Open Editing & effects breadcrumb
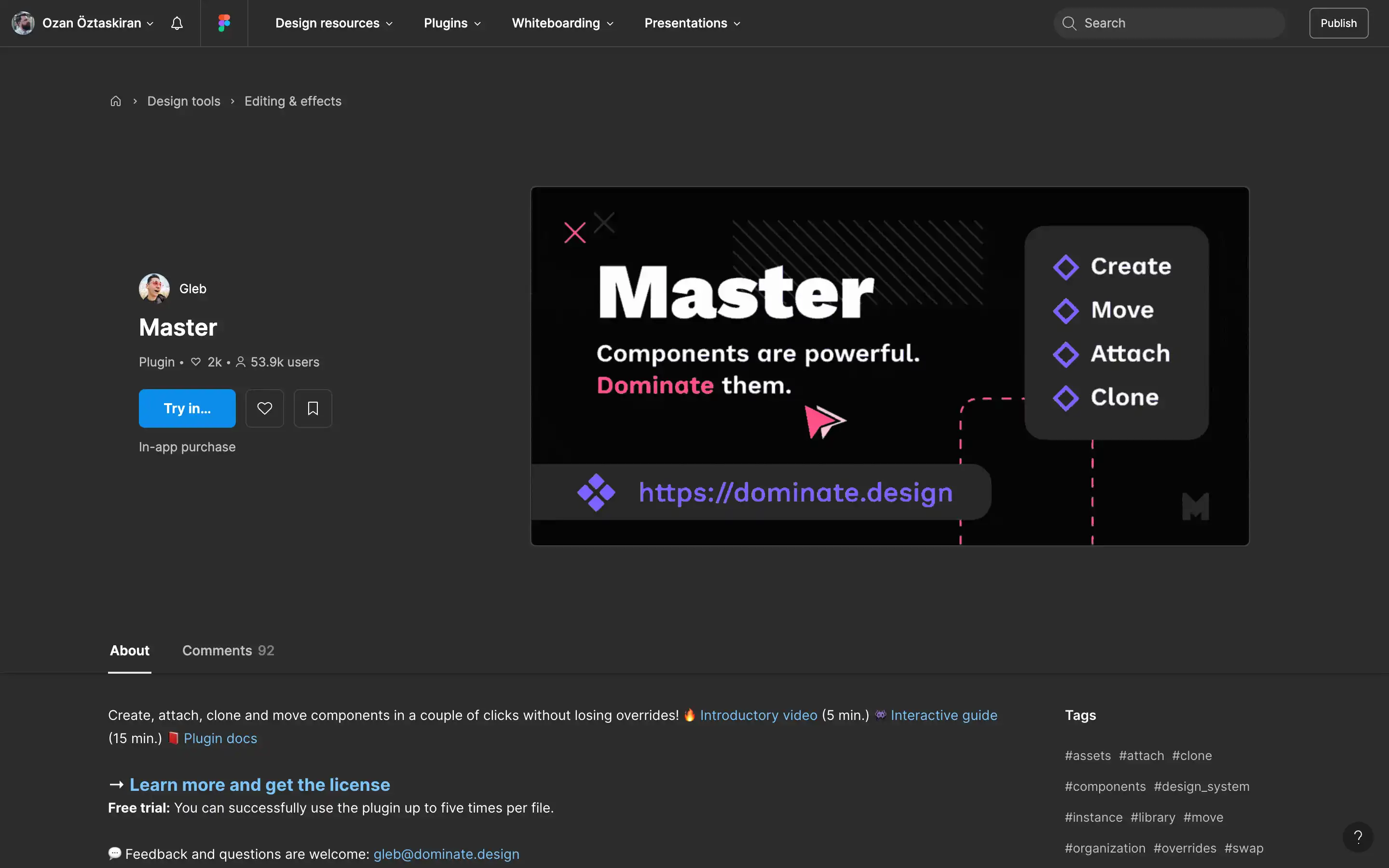1389x868 pixels. coord(293,101)
